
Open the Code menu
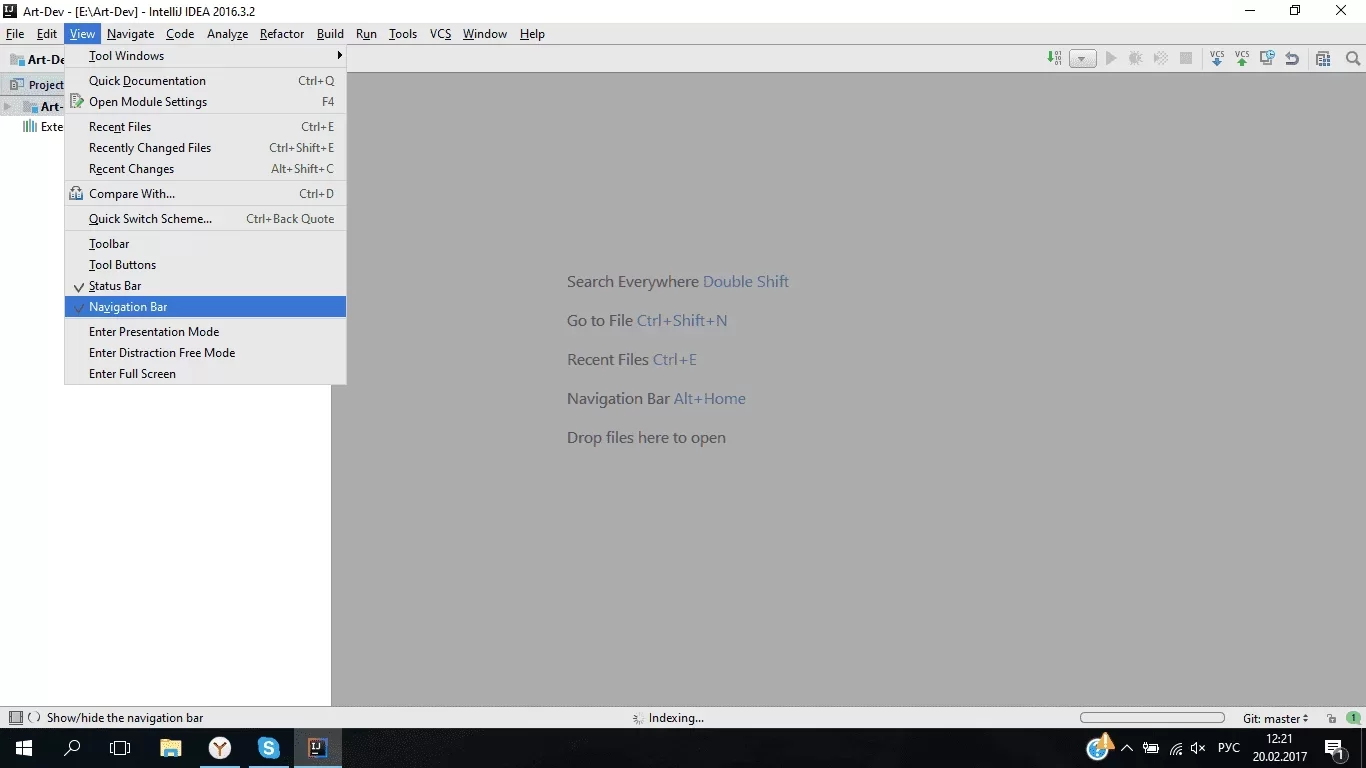180,34
